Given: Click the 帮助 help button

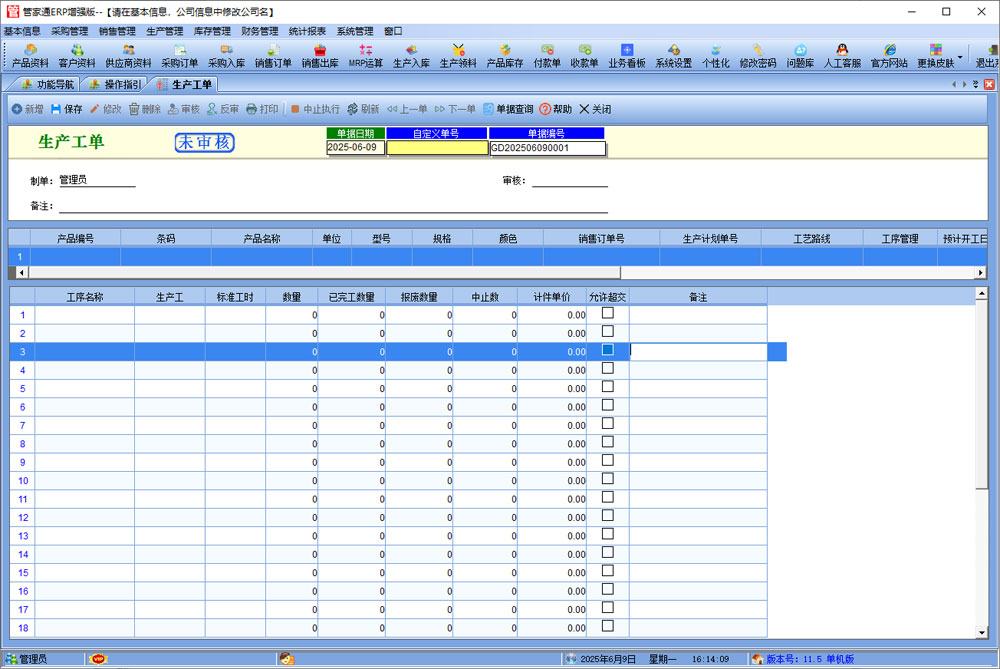Looking at the screenshot, I should point(556,109).
